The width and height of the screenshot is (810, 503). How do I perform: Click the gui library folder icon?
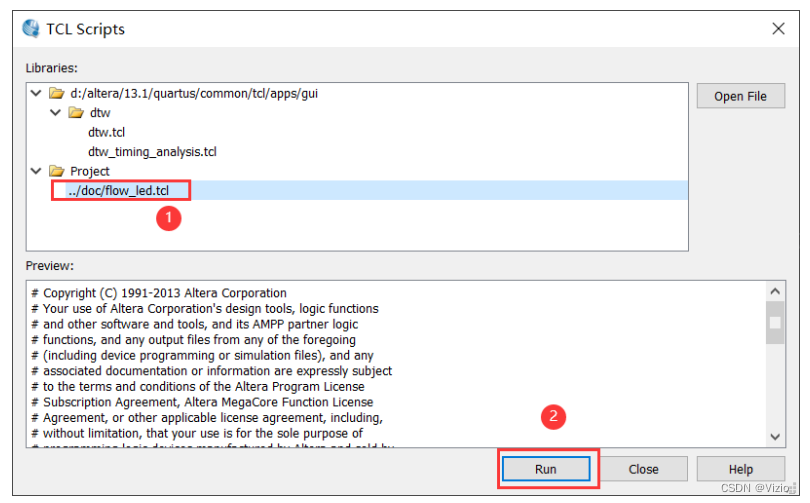click(x=56, y=93)
